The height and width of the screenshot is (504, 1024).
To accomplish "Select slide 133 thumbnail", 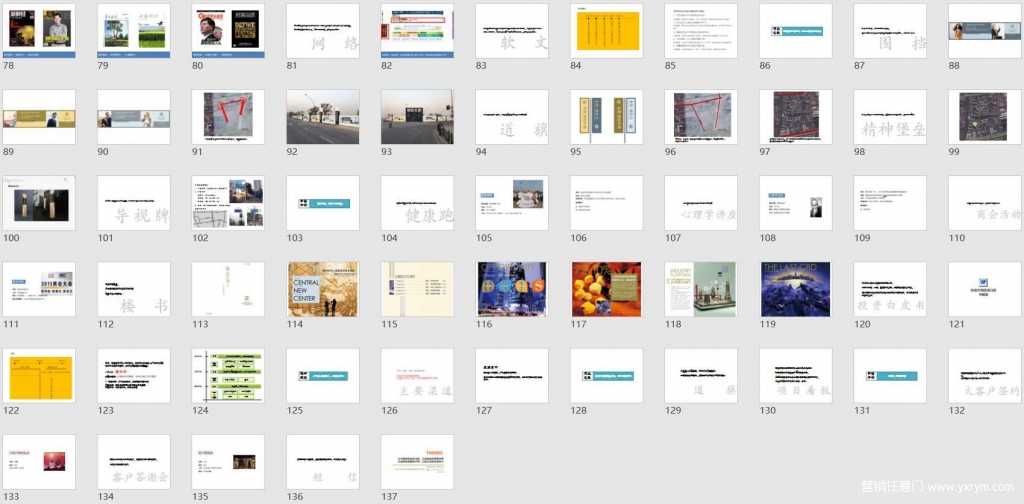I will (x=39, y=462).
